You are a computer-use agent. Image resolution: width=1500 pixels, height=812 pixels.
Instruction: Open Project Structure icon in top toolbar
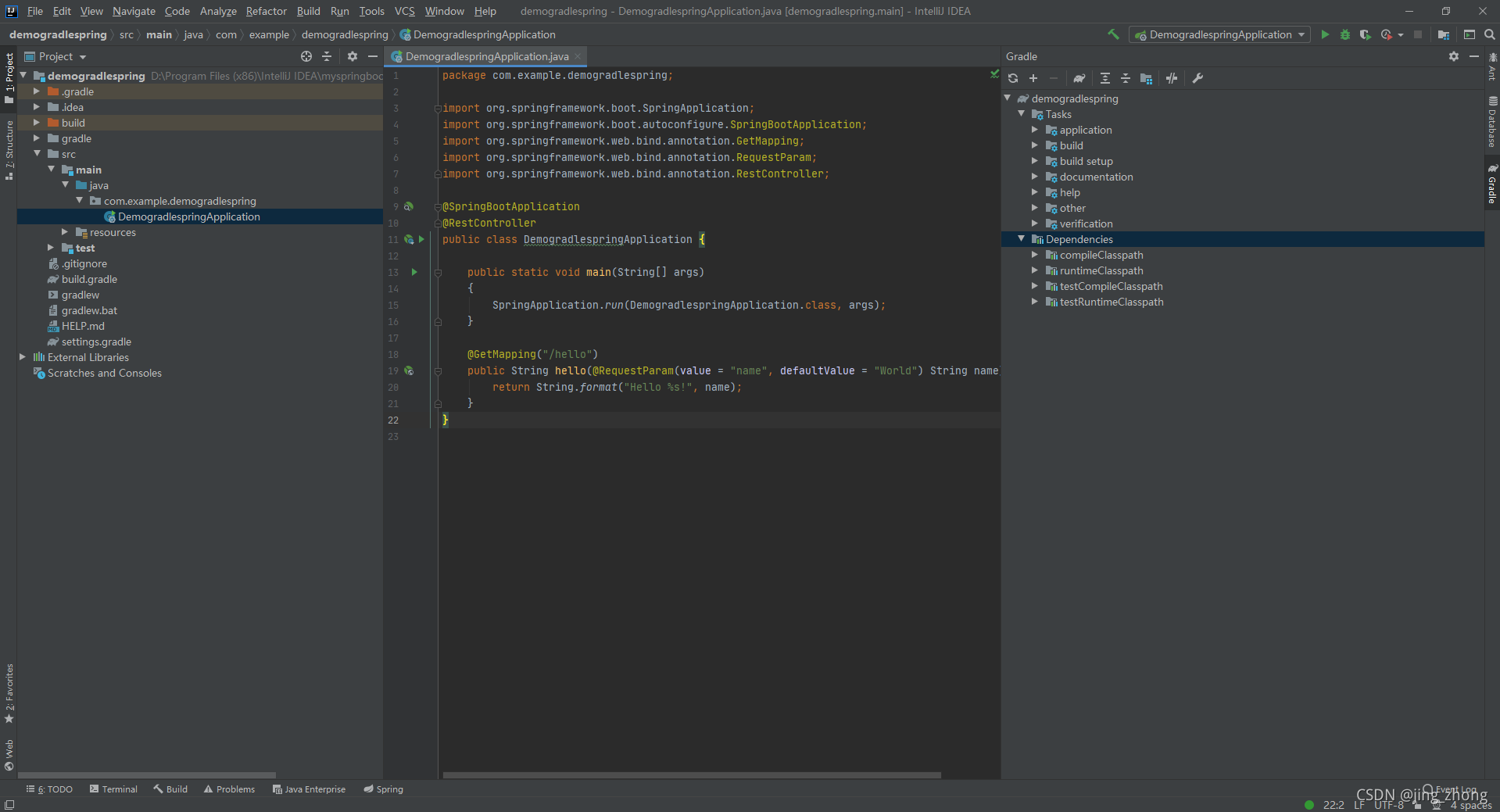coord(1444,34)
